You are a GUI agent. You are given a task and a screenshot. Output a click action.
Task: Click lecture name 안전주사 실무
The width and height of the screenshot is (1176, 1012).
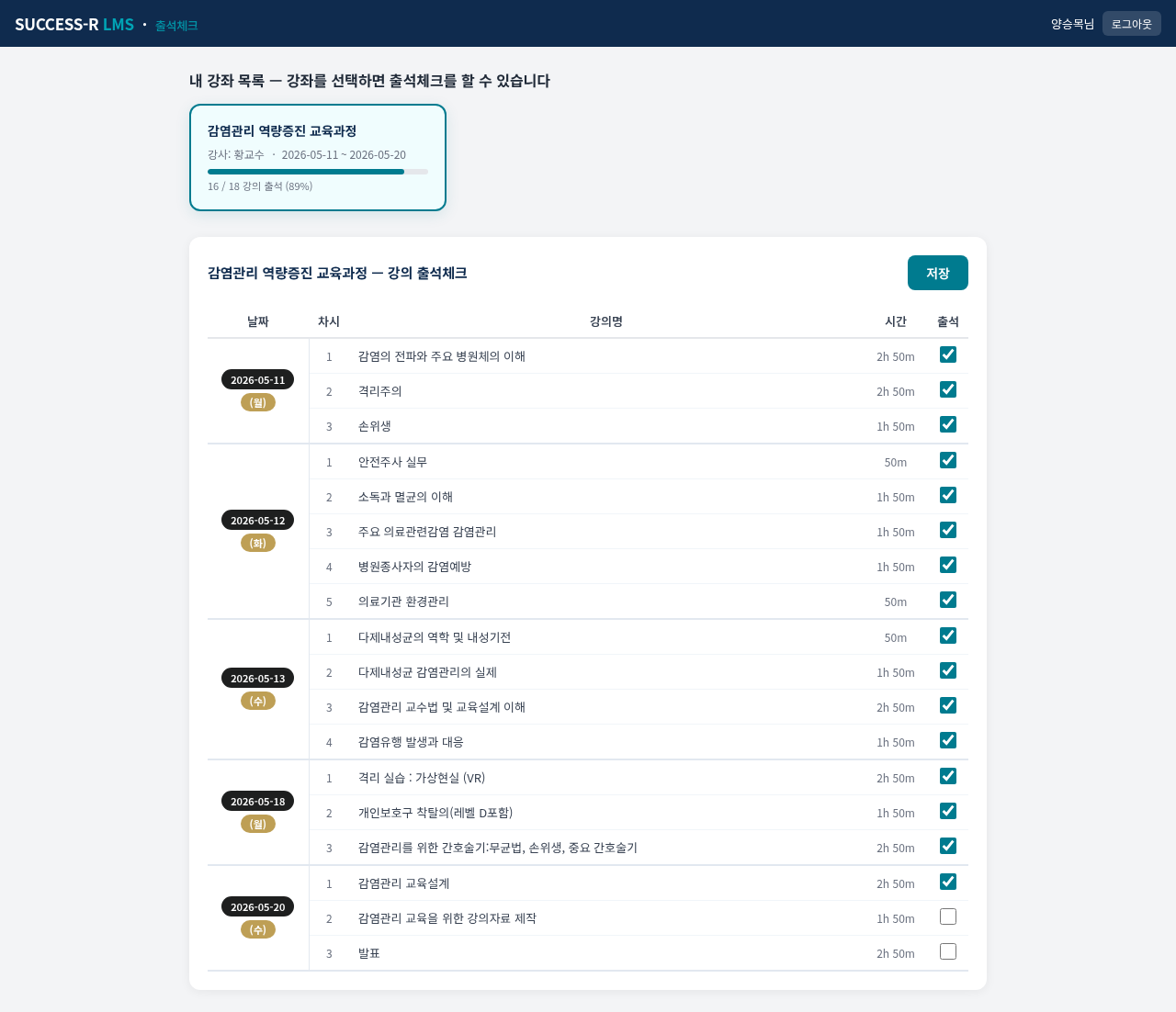coord(393,462)
